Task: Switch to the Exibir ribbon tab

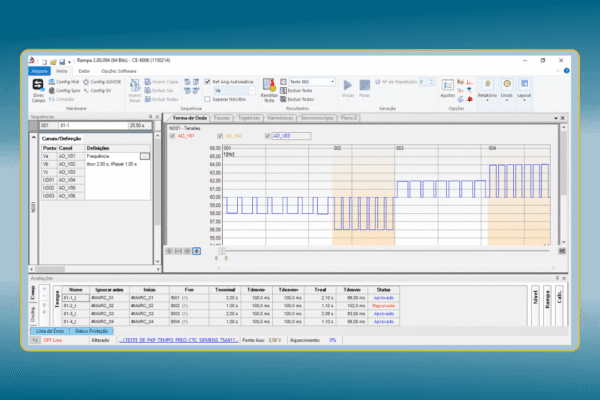Action: click(84, 71)
